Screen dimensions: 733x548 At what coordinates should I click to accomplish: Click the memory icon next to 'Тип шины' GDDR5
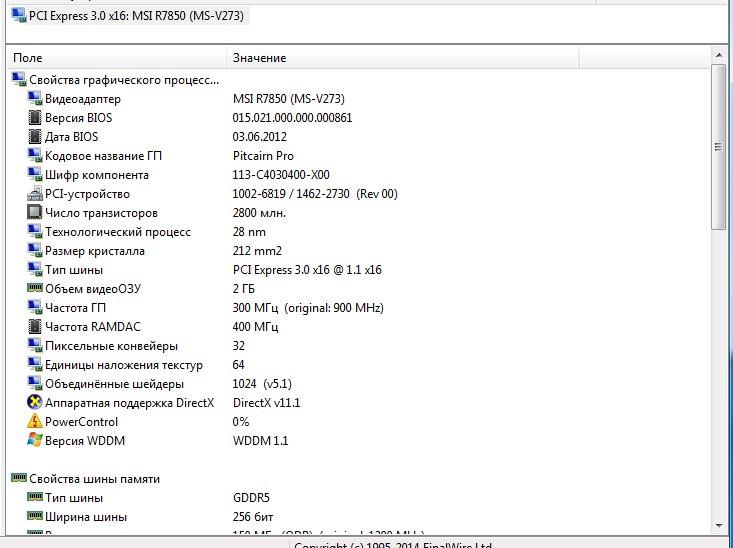click(35, 497)
